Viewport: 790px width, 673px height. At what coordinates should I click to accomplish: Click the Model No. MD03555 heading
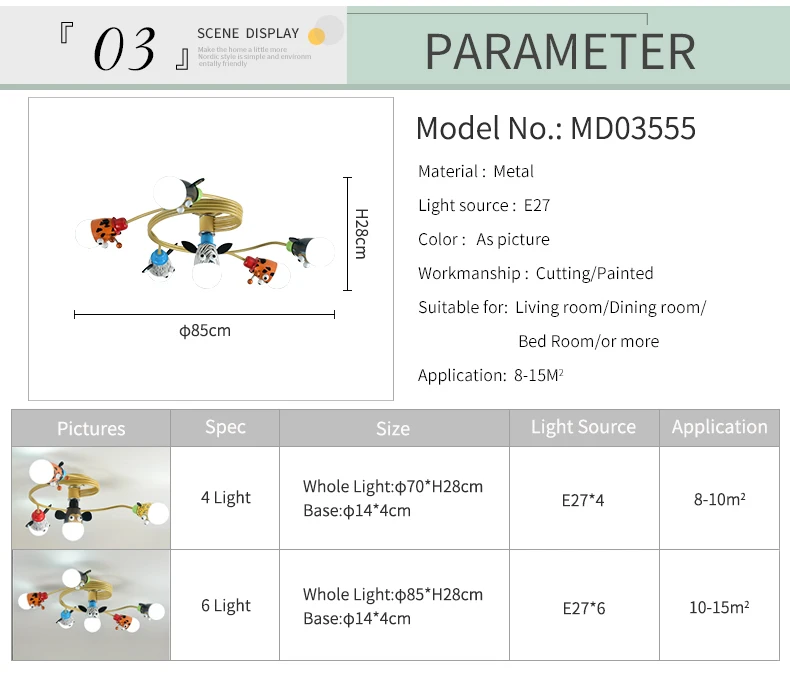(556, 128)
